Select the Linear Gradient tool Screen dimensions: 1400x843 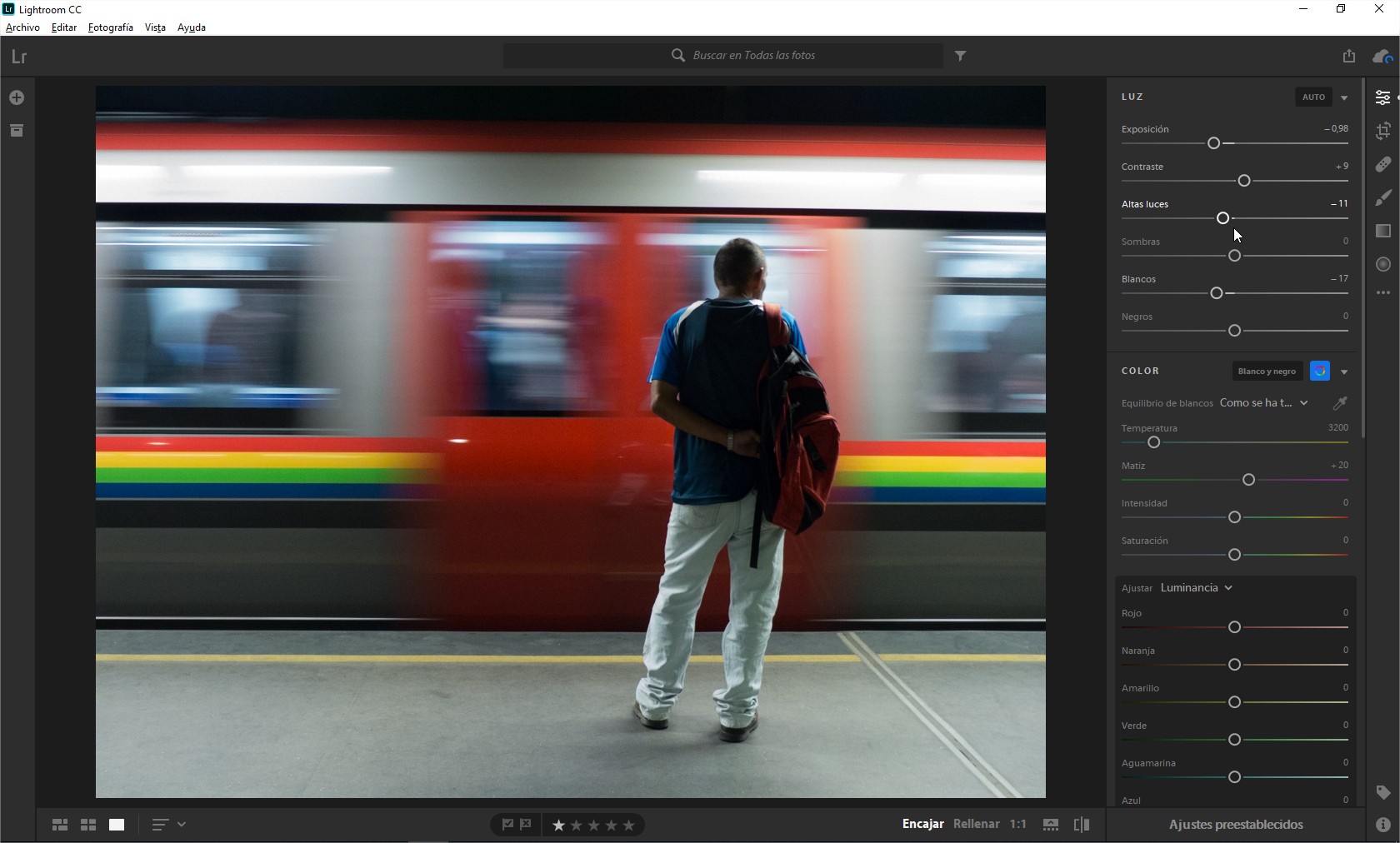[1383, 231]
